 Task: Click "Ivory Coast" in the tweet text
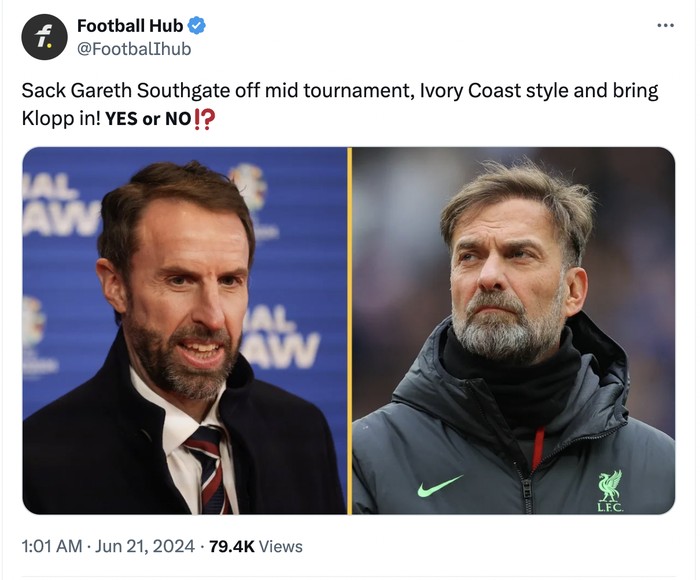click(465, 91)
